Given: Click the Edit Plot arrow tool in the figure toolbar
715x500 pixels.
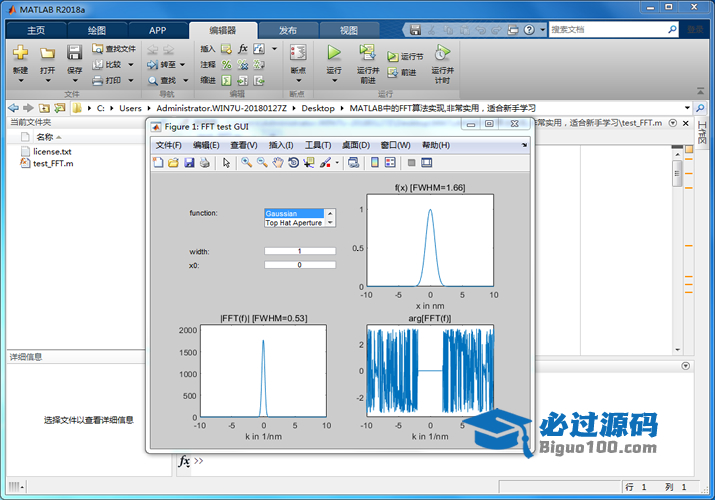Looking at the screenshot, I should coord(226,163).
